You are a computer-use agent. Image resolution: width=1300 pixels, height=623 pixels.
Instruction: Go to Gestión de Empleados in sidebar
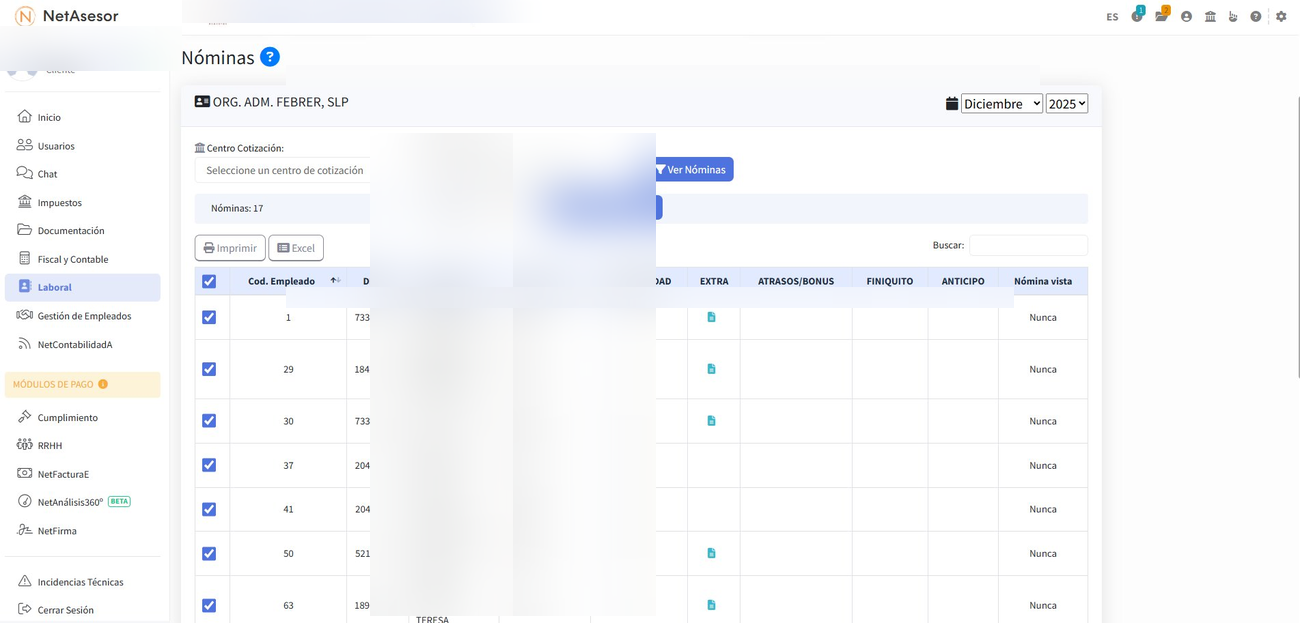(x=84, y=316)
